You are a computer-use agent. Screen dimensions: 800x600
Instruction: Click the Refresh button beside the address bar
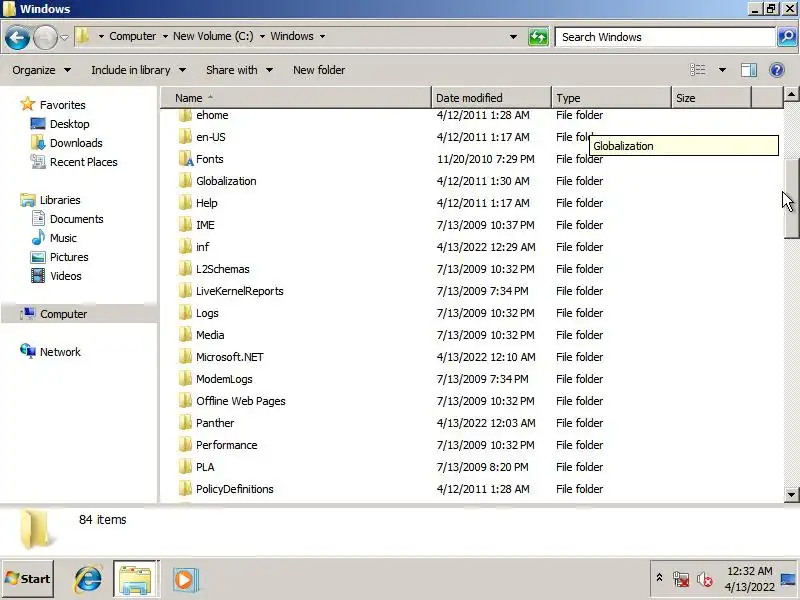(x=538, y=37)
